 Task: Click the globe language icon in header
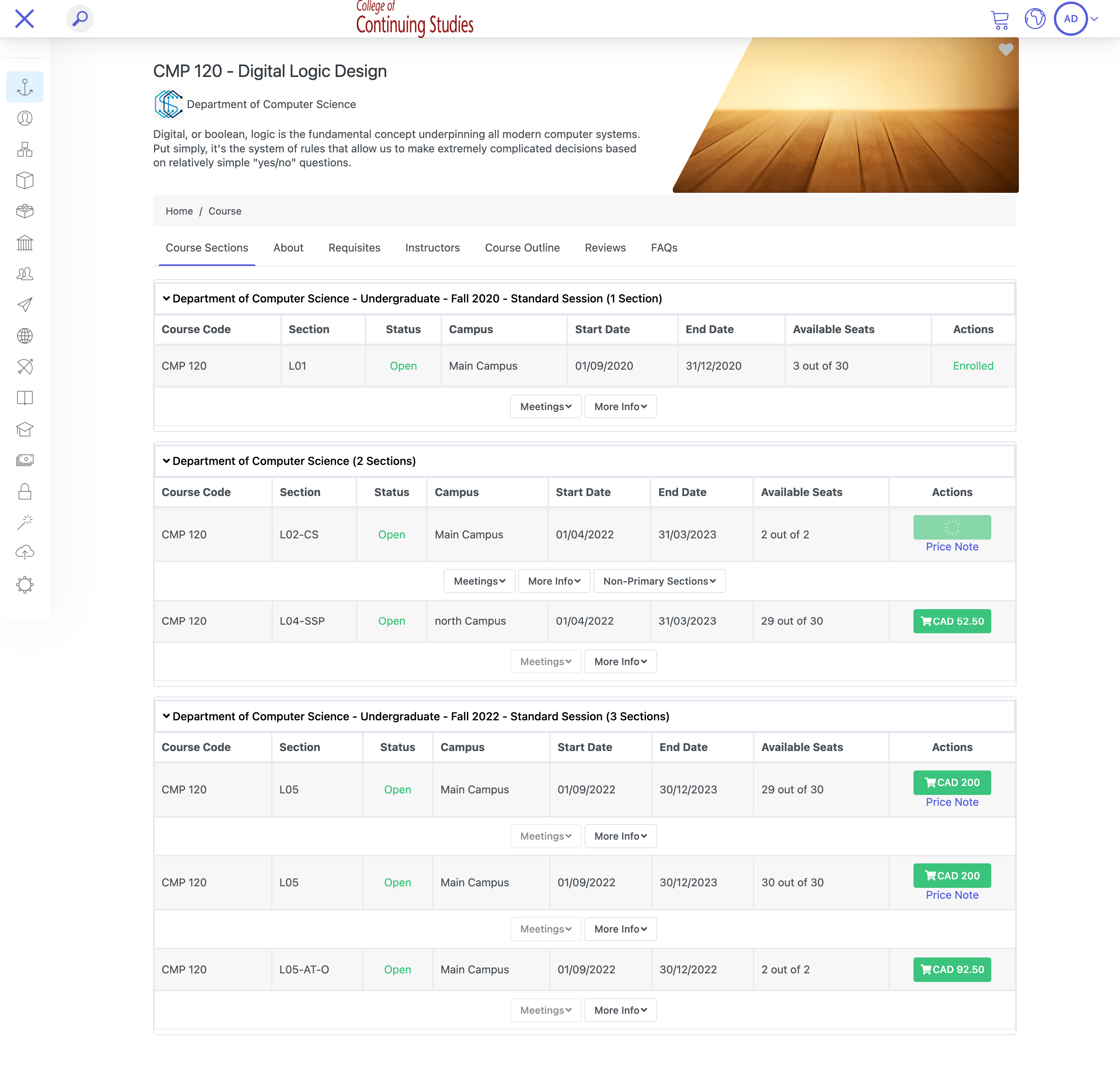point(1034,19)
